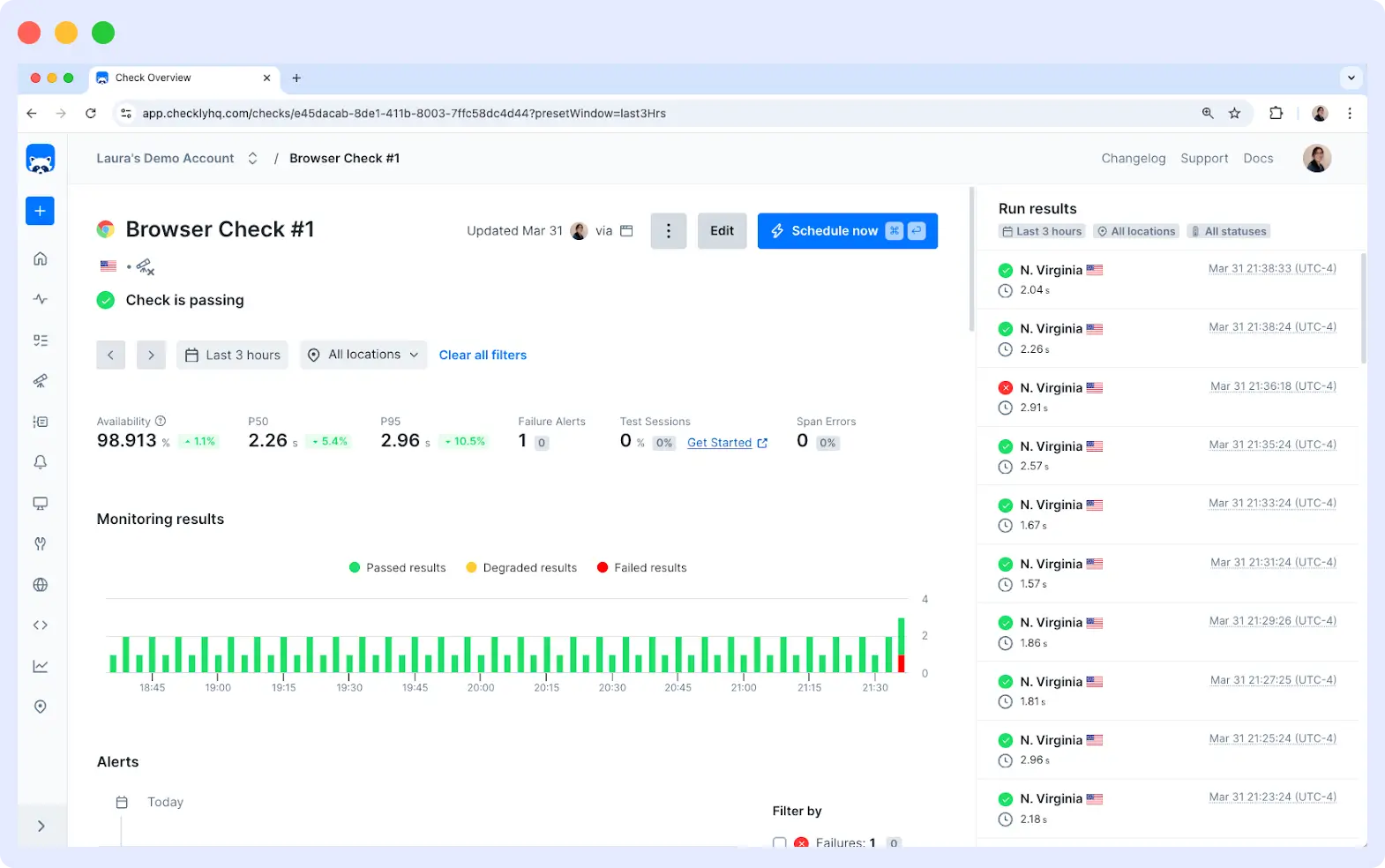Open the analytics chart icon in sidebar
Screen dimensions: 1385x868
[40, 666]
